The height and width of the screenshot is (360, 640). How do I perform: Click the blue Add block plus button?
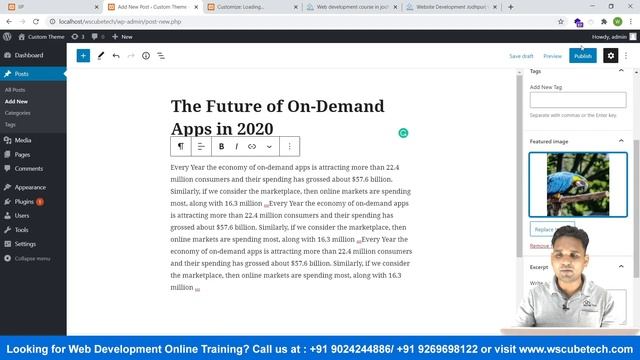(x=83, y=56)
